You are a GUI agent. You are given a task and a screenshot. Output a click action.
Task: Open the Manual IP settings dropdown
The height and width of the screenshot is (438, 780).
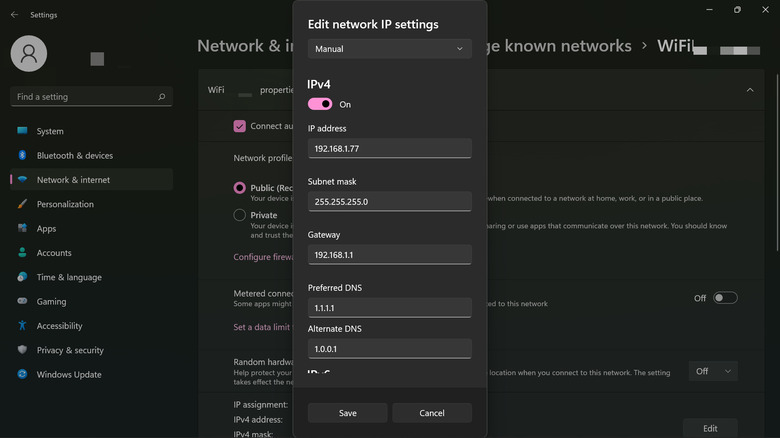[389, 49]
